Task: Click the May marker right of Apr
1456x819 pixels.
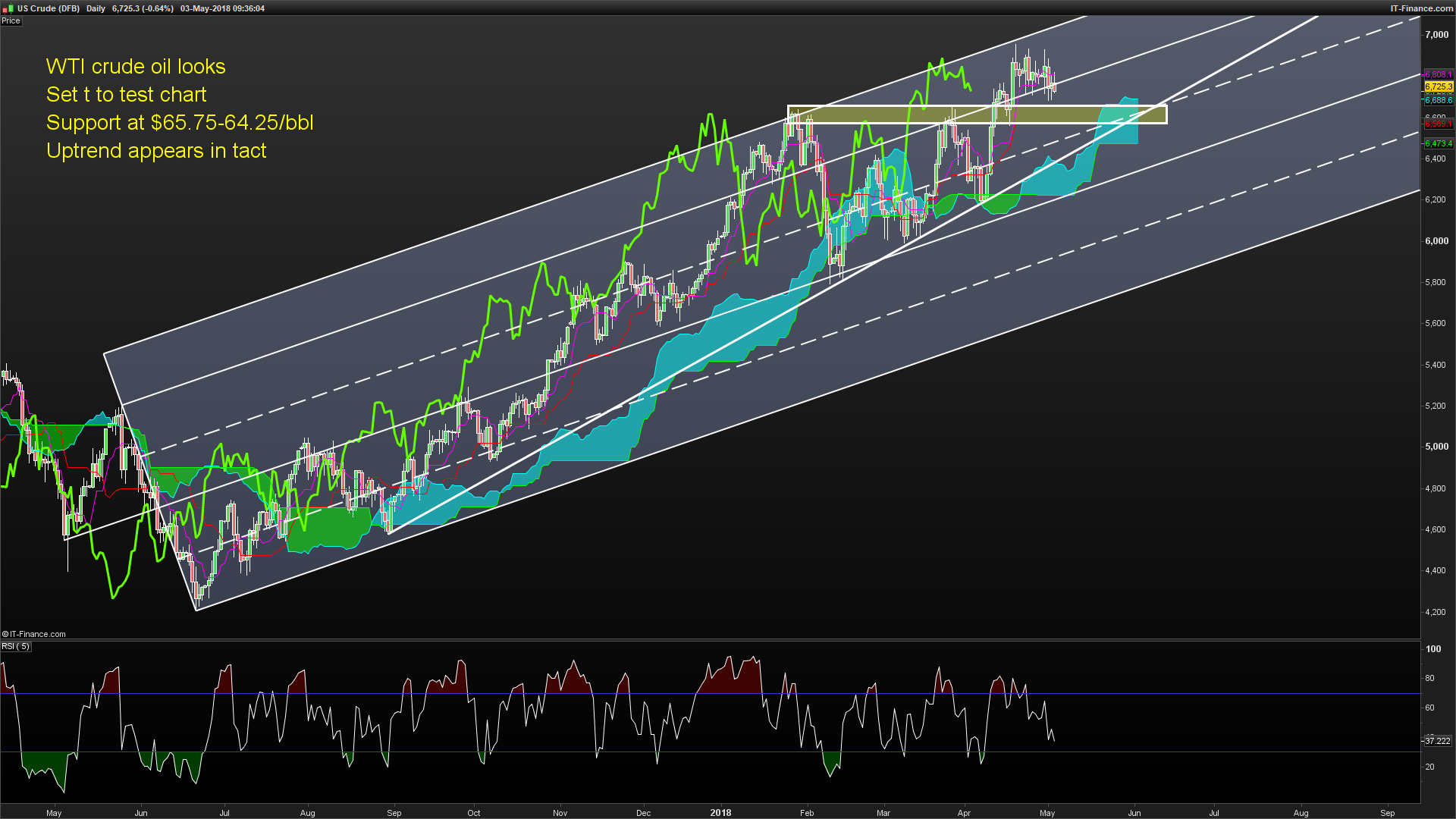Action: (1047, 813)
